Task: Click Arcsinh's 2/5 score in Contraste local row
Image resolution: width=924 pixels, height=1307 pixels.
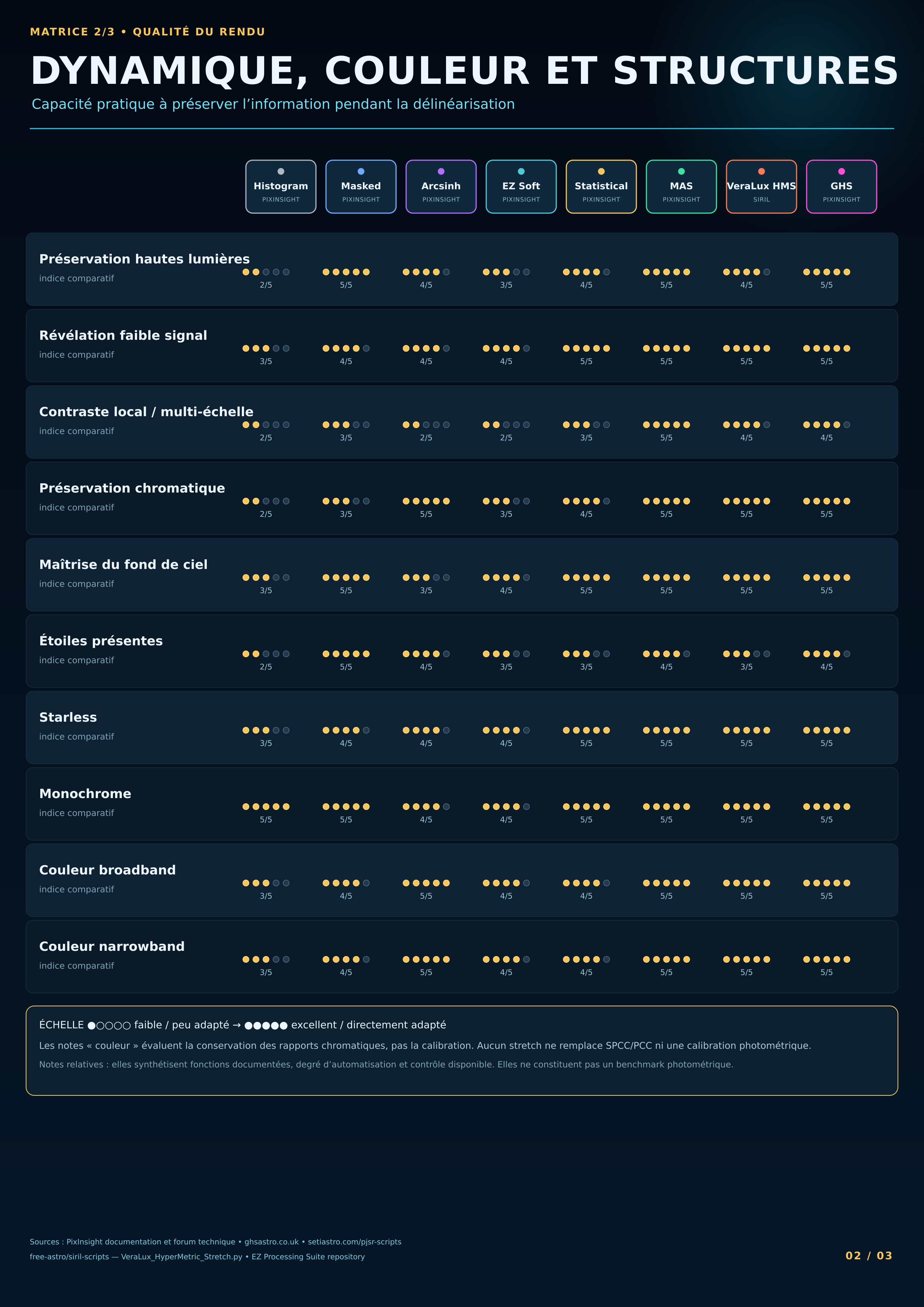Action: pyautogui.click(x=426, y=438)
